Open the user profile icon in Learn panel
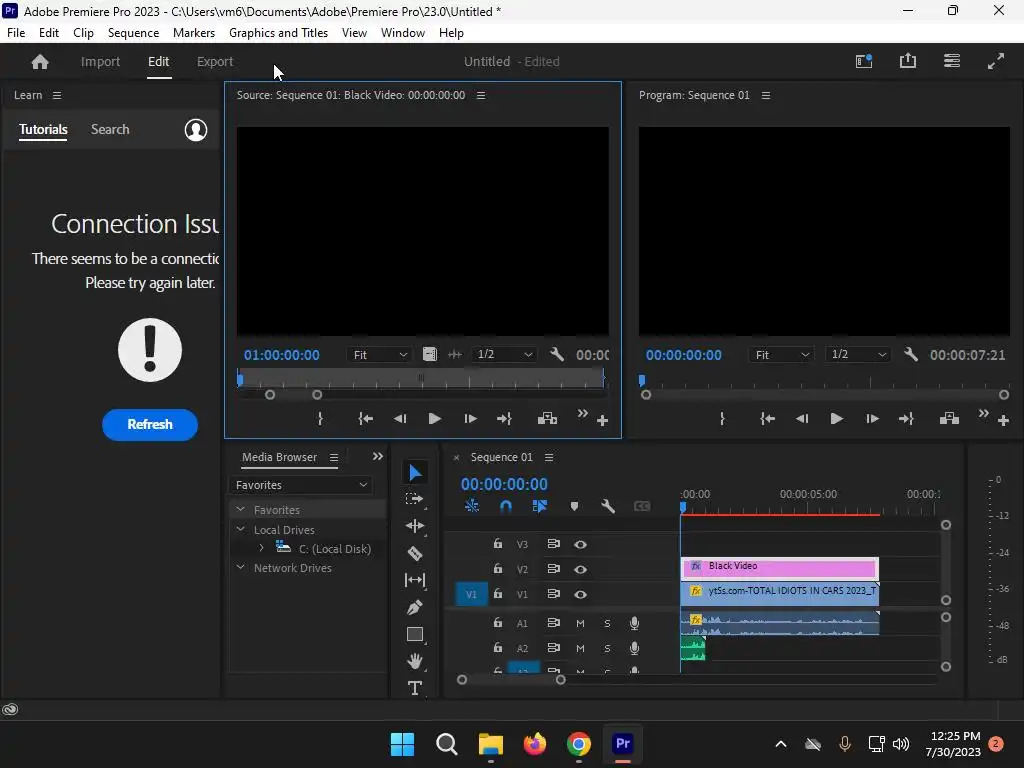 [196, 129]
